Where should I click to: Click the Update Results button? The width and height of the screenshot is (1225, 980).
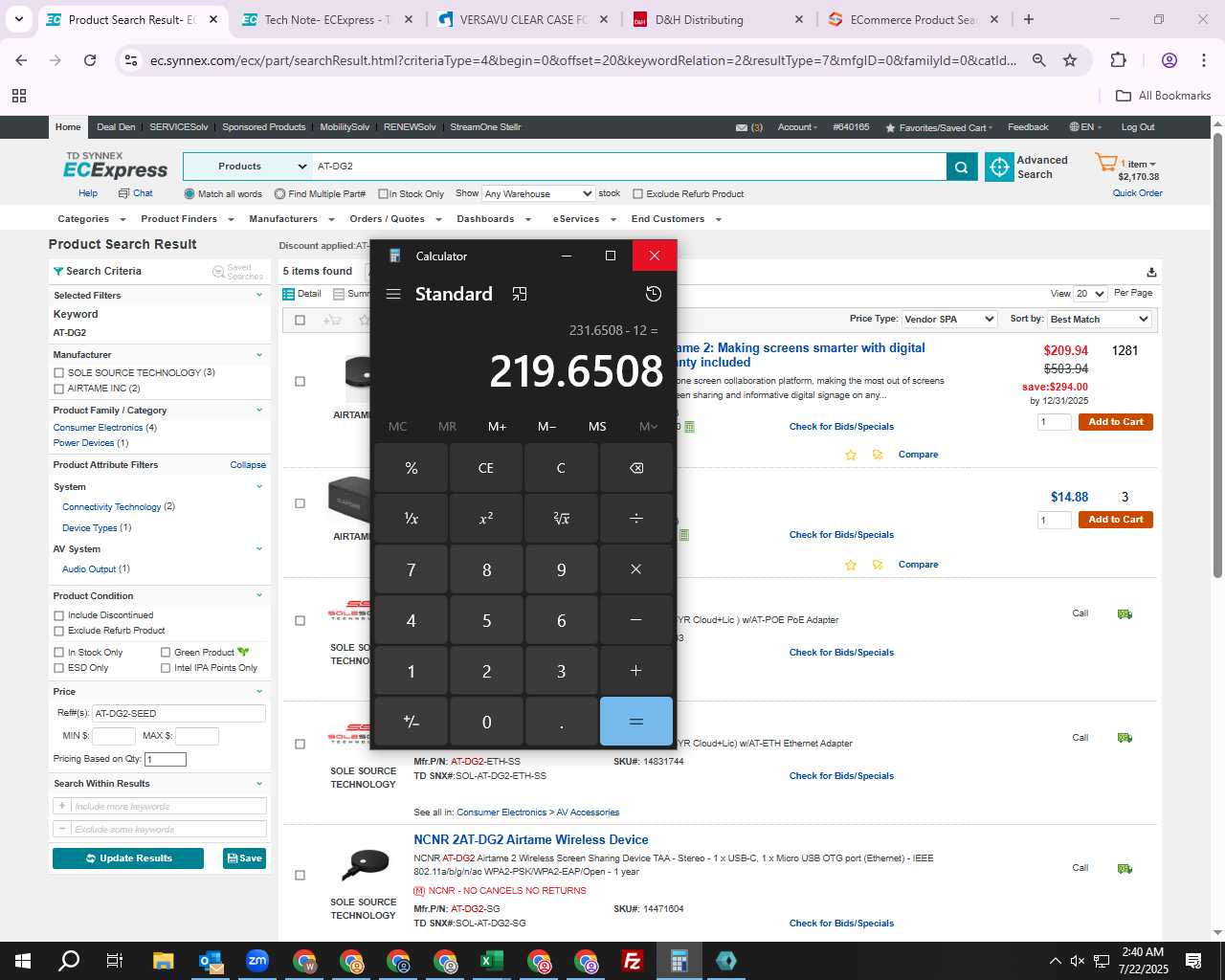128,858
